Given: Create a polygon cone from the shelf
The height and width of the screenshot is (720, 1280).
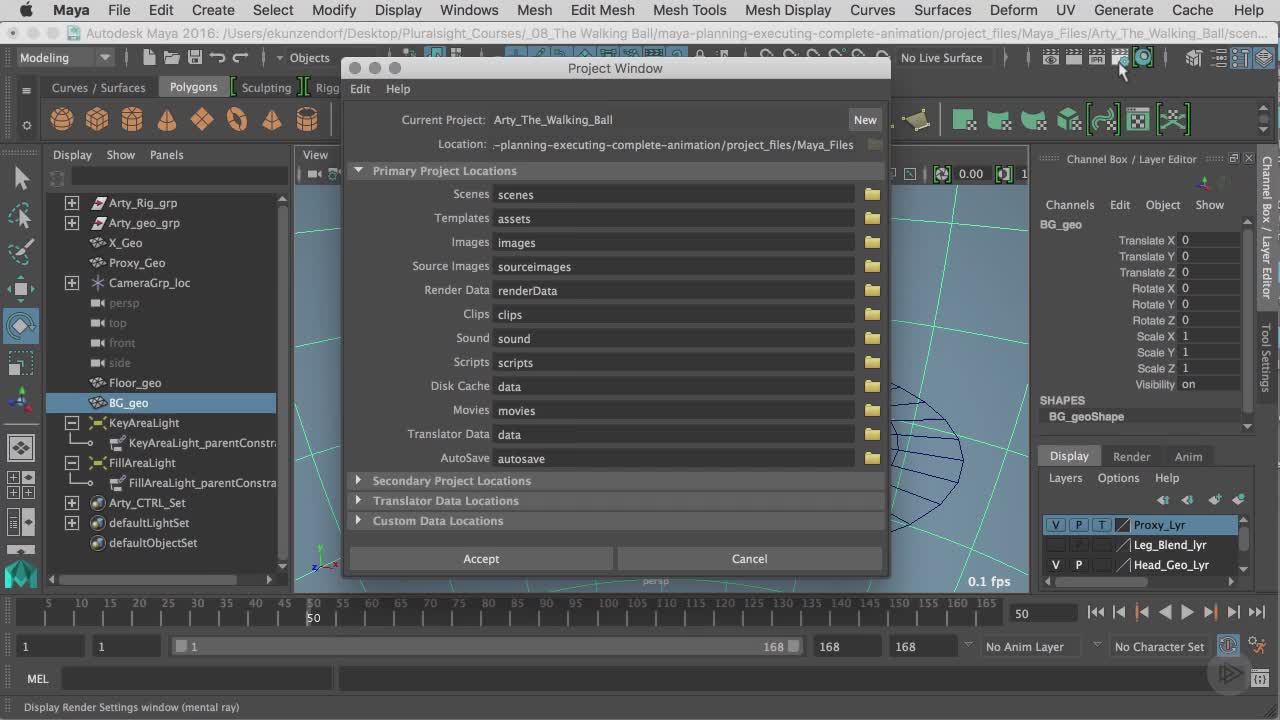Looking at the screenshot, I should [167, 120].
